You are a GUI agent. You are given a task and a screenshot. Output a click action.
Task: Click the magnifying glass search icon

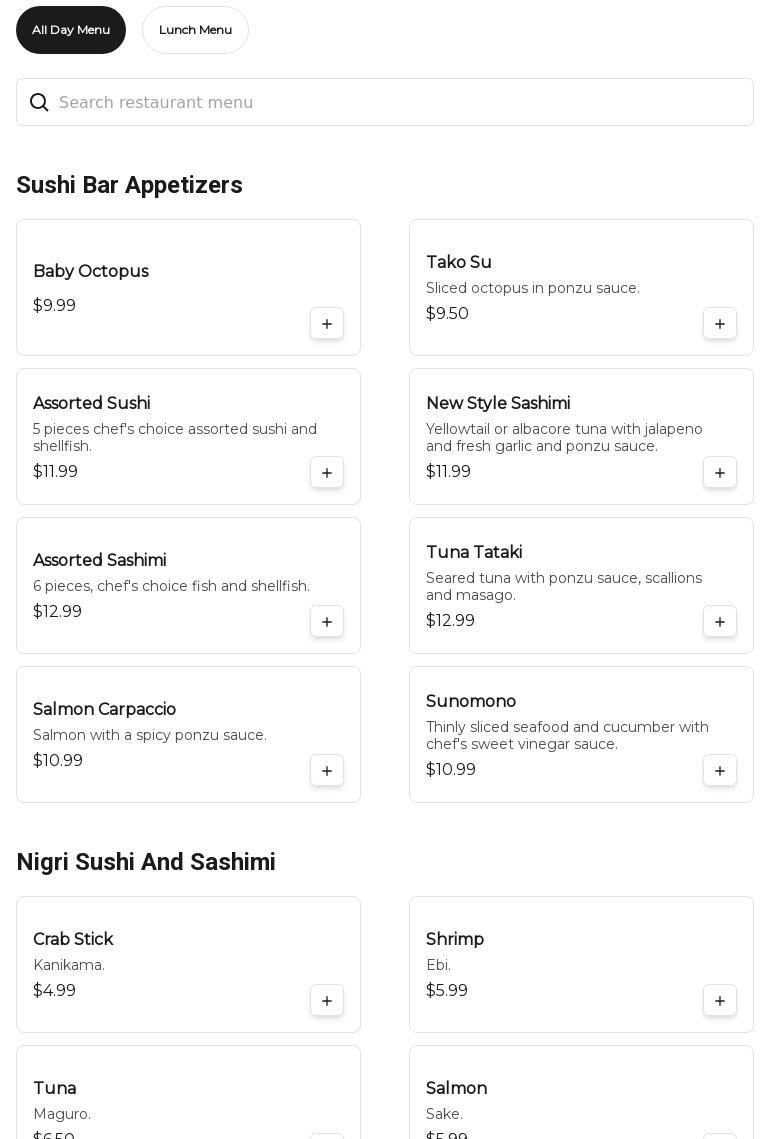(39, 102)
